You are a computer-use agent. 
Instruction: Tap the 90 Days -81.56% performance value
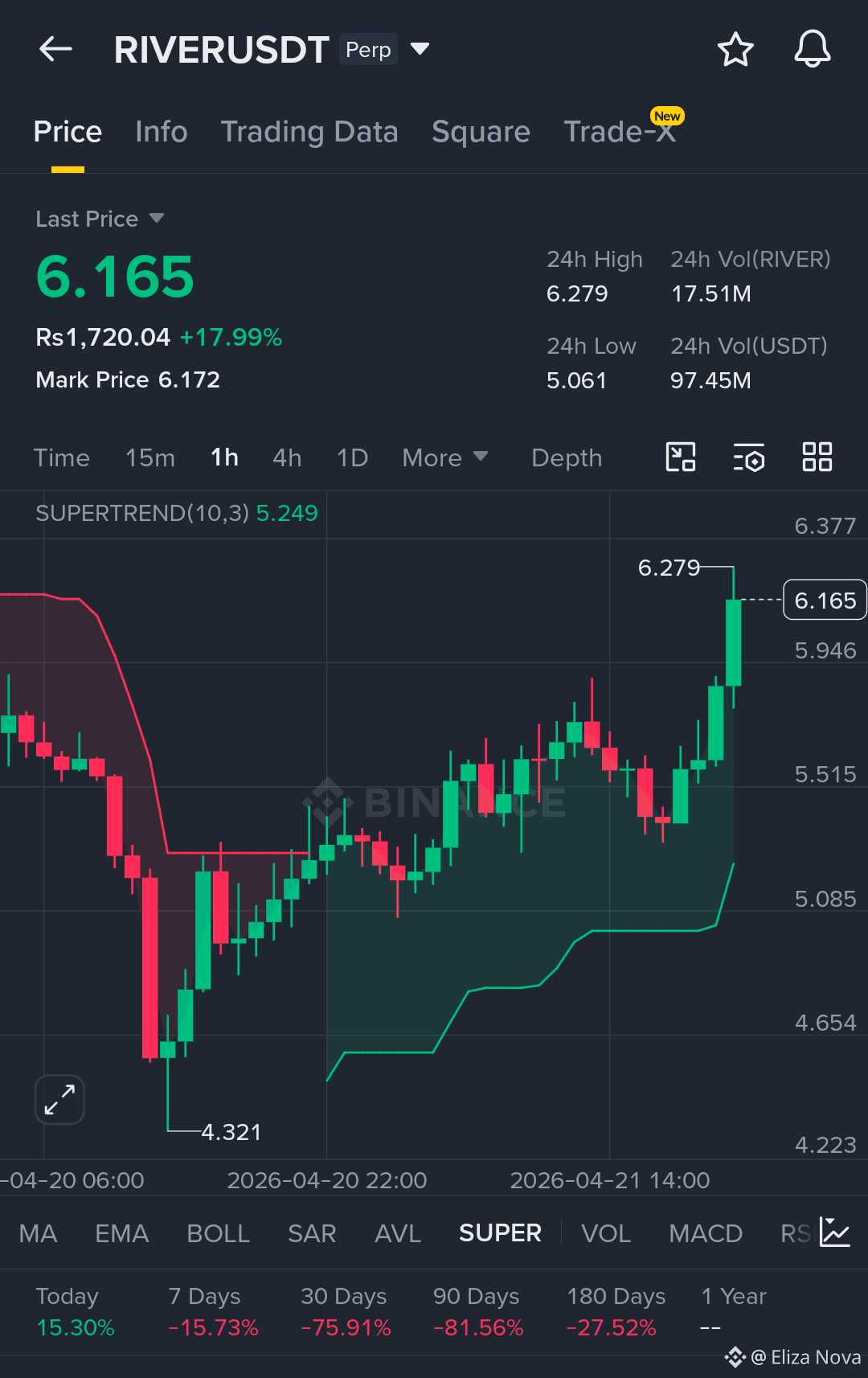coord(478,1327)
